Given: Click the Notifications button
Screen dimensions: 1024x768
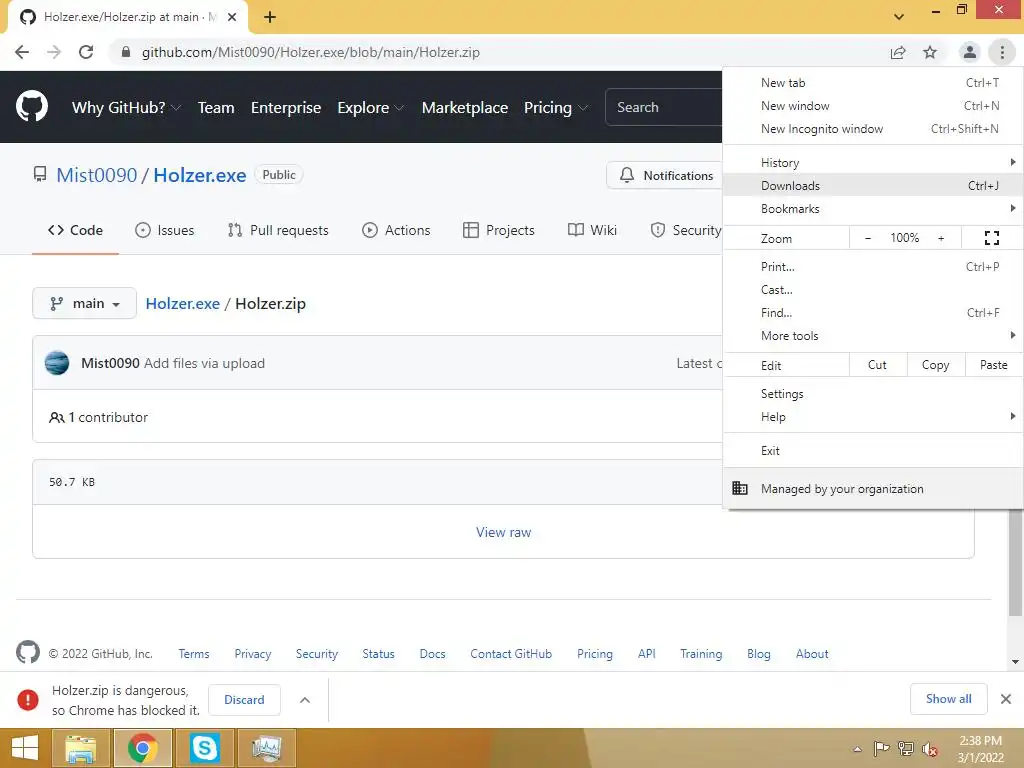Looking at the screenshot, I should [x=665, y=175].
